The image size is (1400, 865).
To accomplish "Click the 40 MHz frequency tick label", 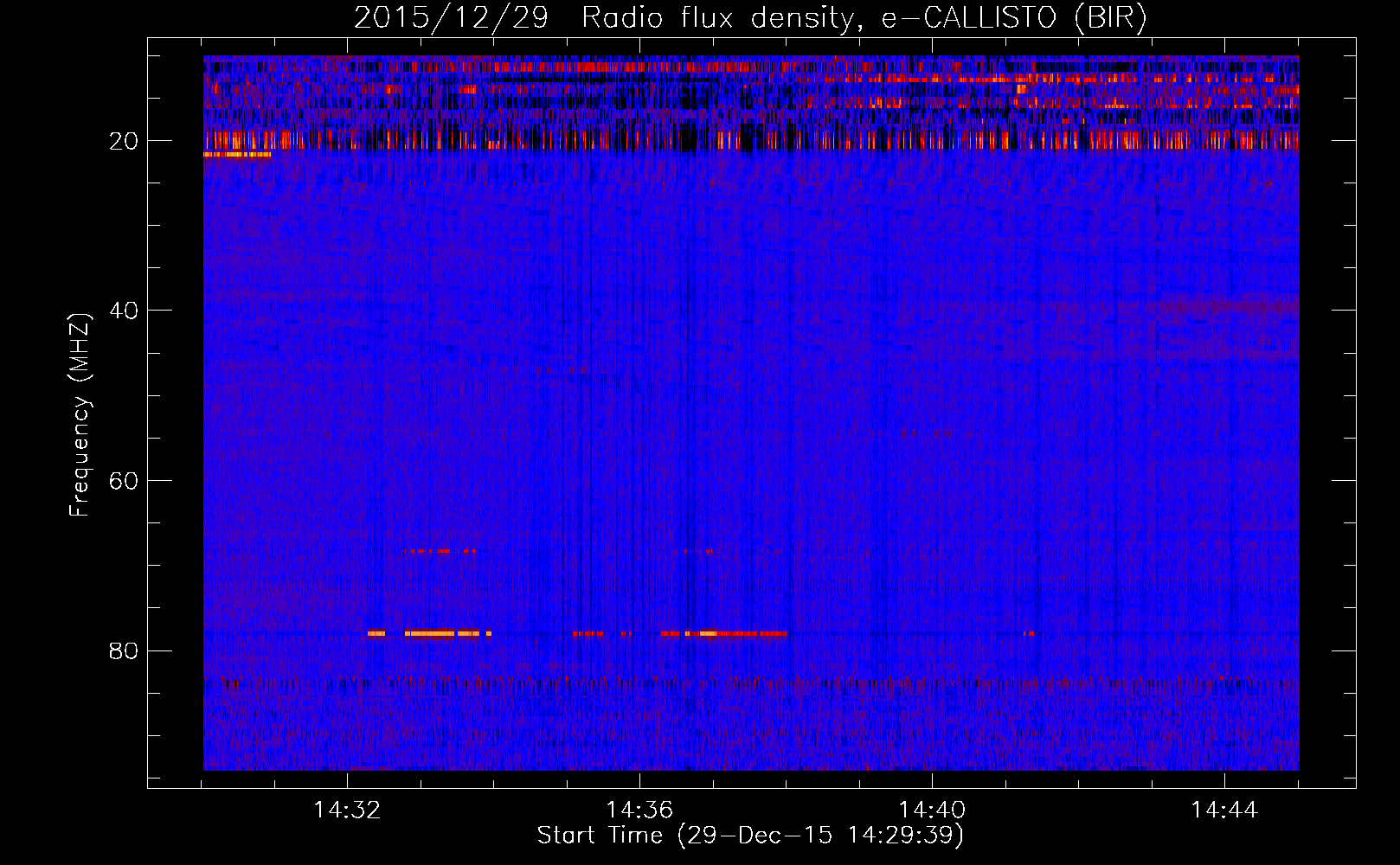I will [x=124, y=311].
